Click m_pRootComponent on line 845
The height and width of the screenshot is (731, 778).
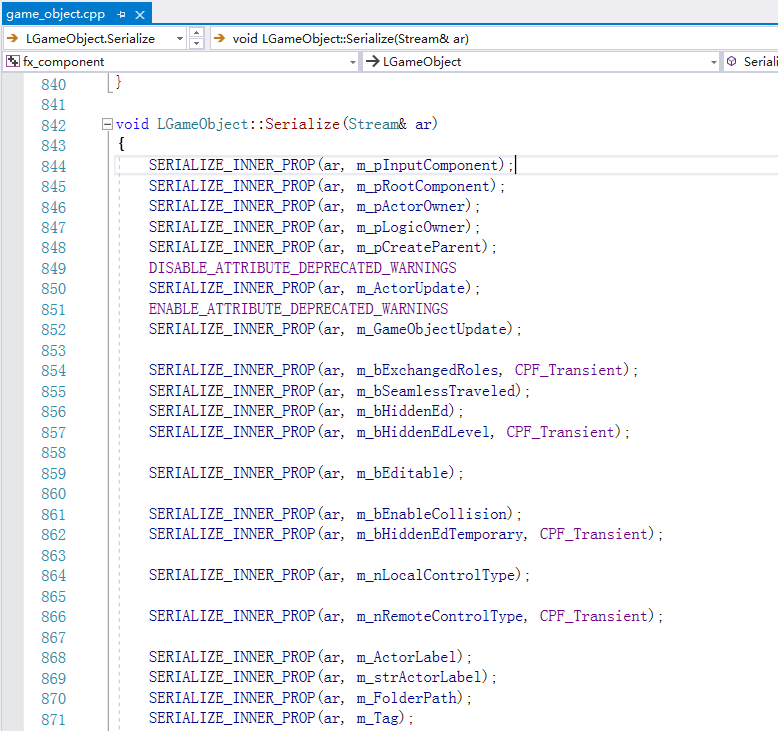[423, 186]
